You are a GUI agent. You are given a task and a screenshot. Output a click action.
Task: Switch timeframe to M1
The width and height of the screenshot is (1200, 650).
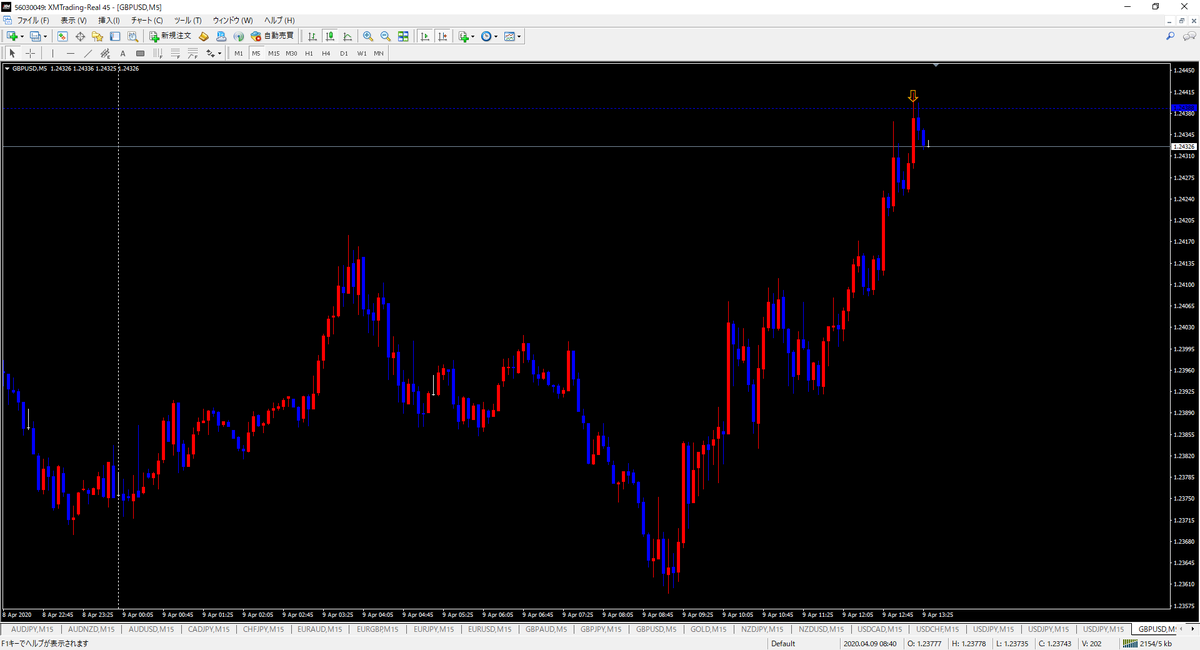pos(239,53)
